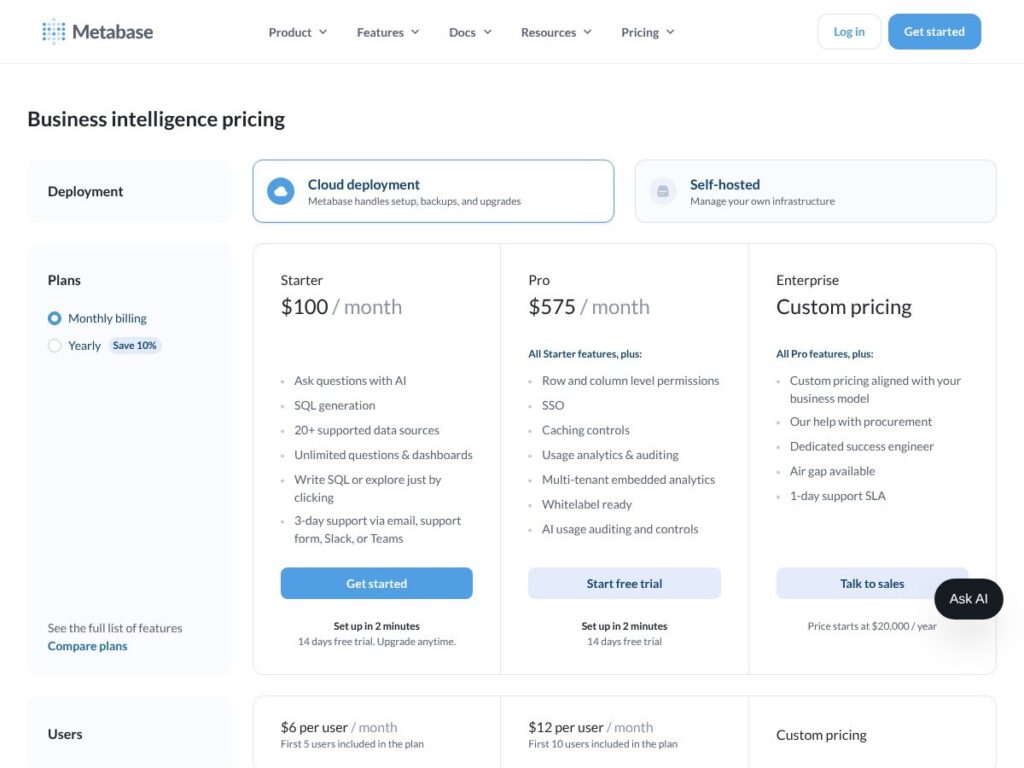Click the Metabase logo icon
Image resolution: width=1024 pixels, height=768 pixels.
(x=54, y=31)
